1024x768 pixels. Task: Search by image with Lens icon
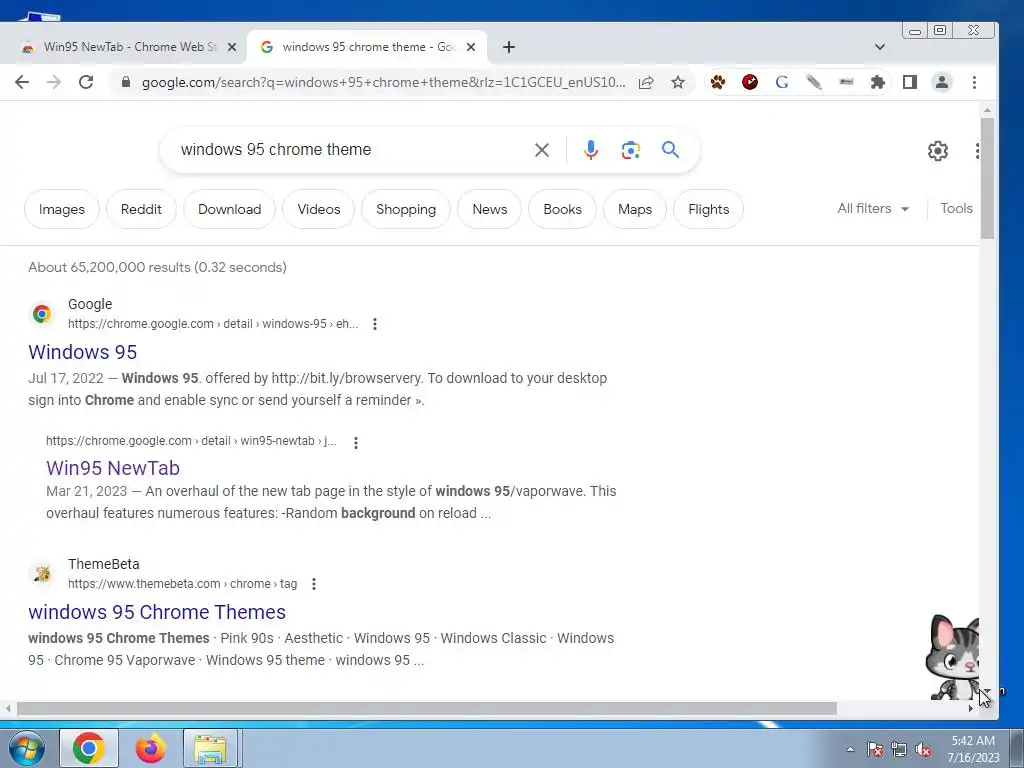tap(630, 150)
